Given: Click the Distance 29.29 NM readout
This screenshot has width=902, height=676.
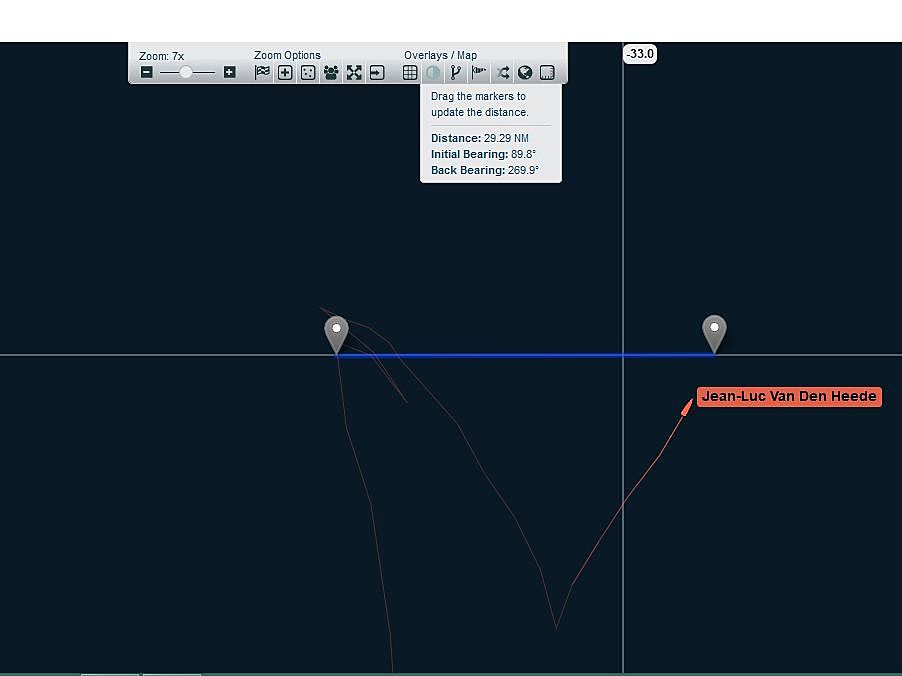Looking at the screenshot, I should click(x=480, y=138).
